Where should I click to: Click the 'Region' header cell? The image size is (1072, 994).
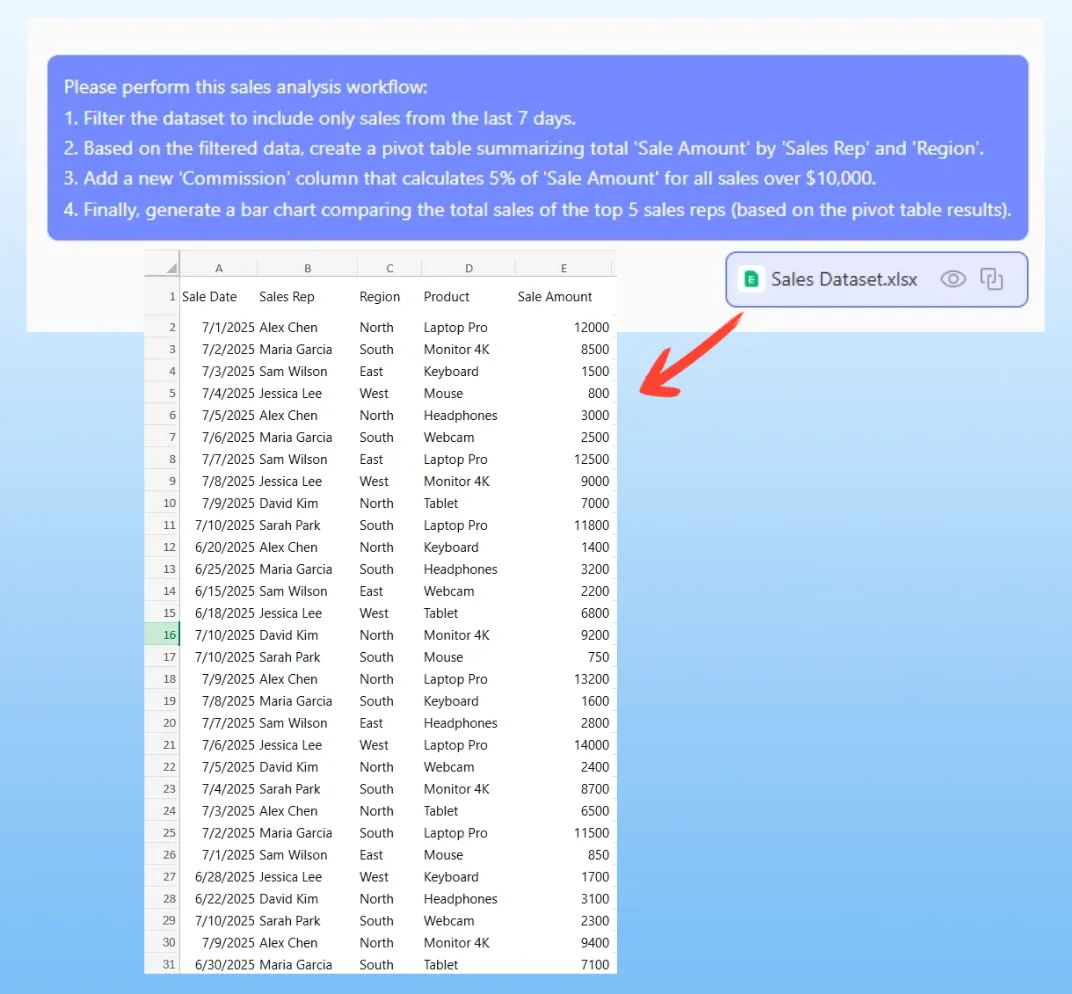point(380,297)
